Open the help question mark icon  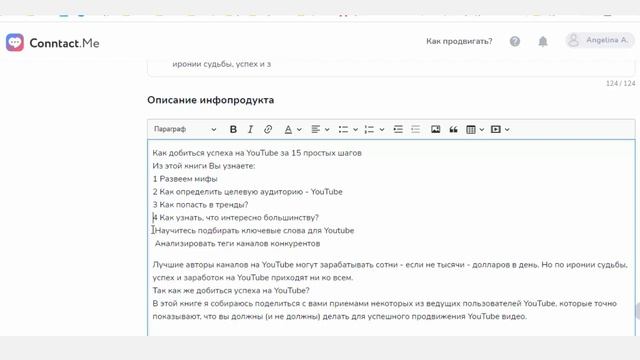(x=515, y=41)
